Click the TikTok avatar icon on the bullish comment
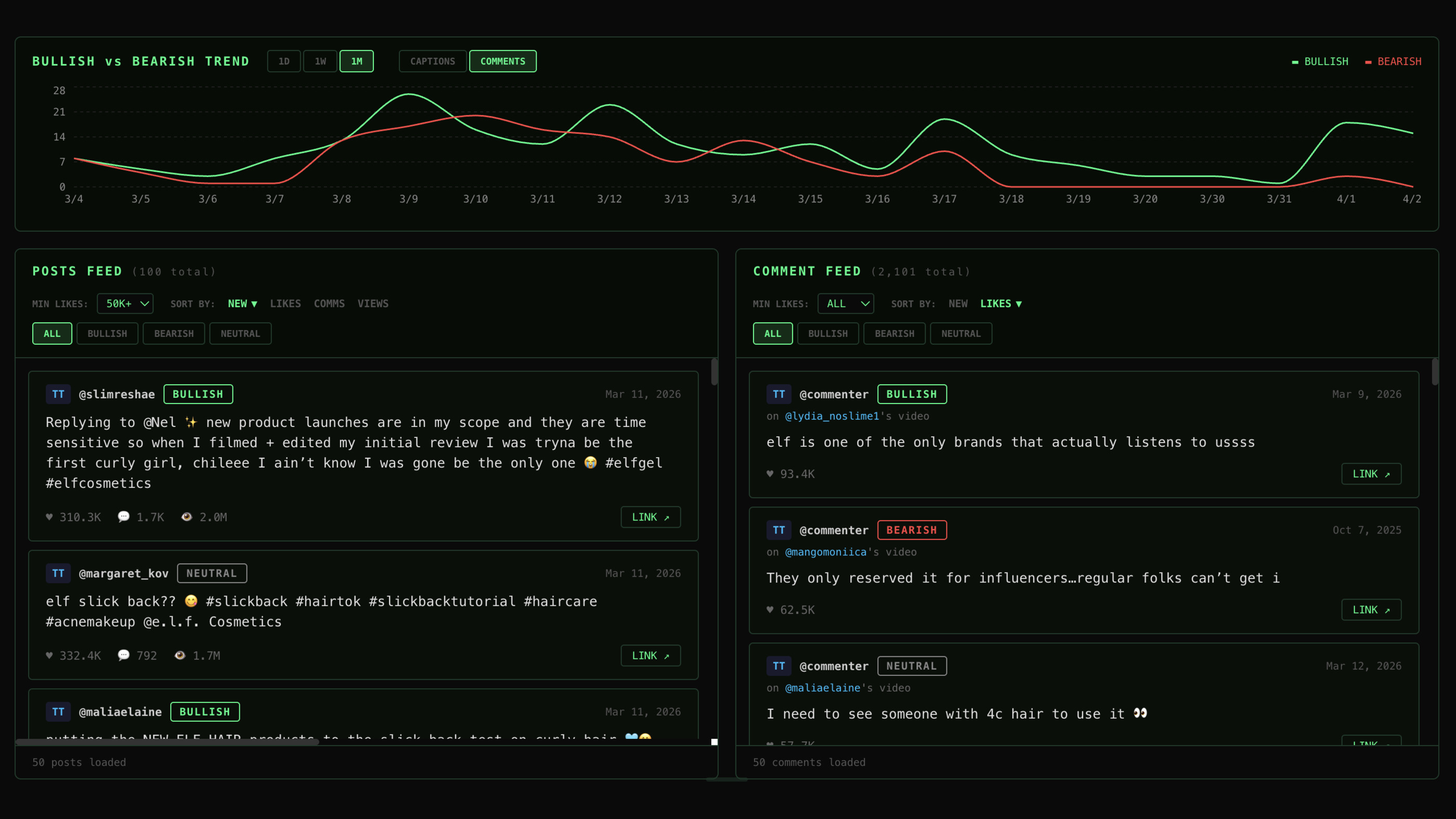1456x819 pixels. 779,394
